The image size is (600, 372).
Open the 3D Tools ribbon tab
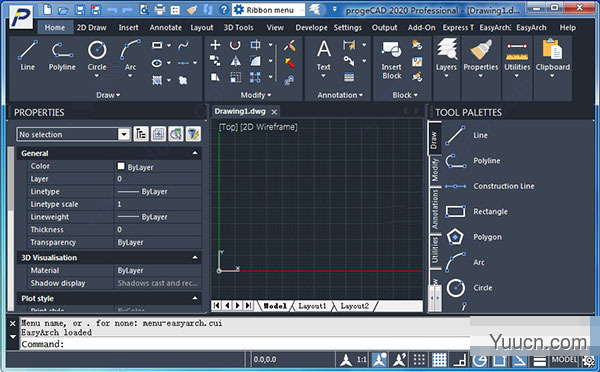point(238,28)
